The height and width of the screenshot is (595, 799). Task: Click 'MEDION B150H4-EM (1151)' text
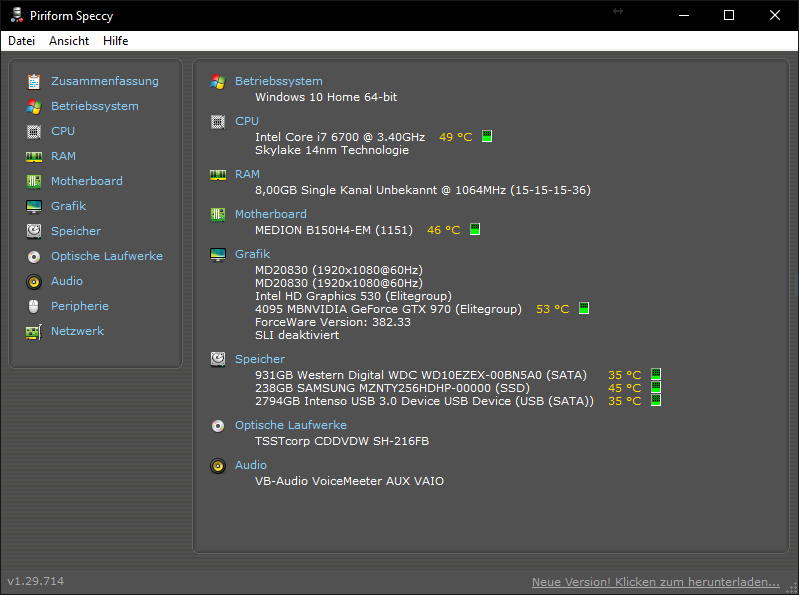(334, 230)
